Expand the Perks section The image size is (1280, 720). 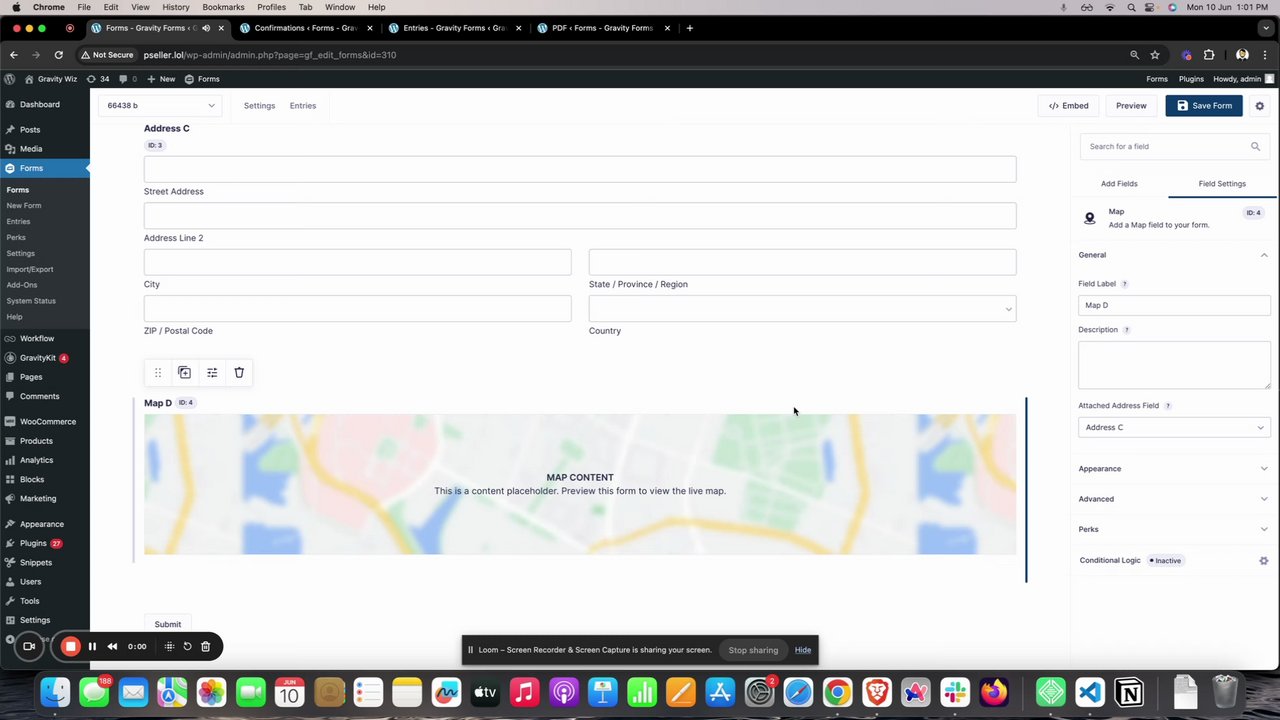point(1174,529)
